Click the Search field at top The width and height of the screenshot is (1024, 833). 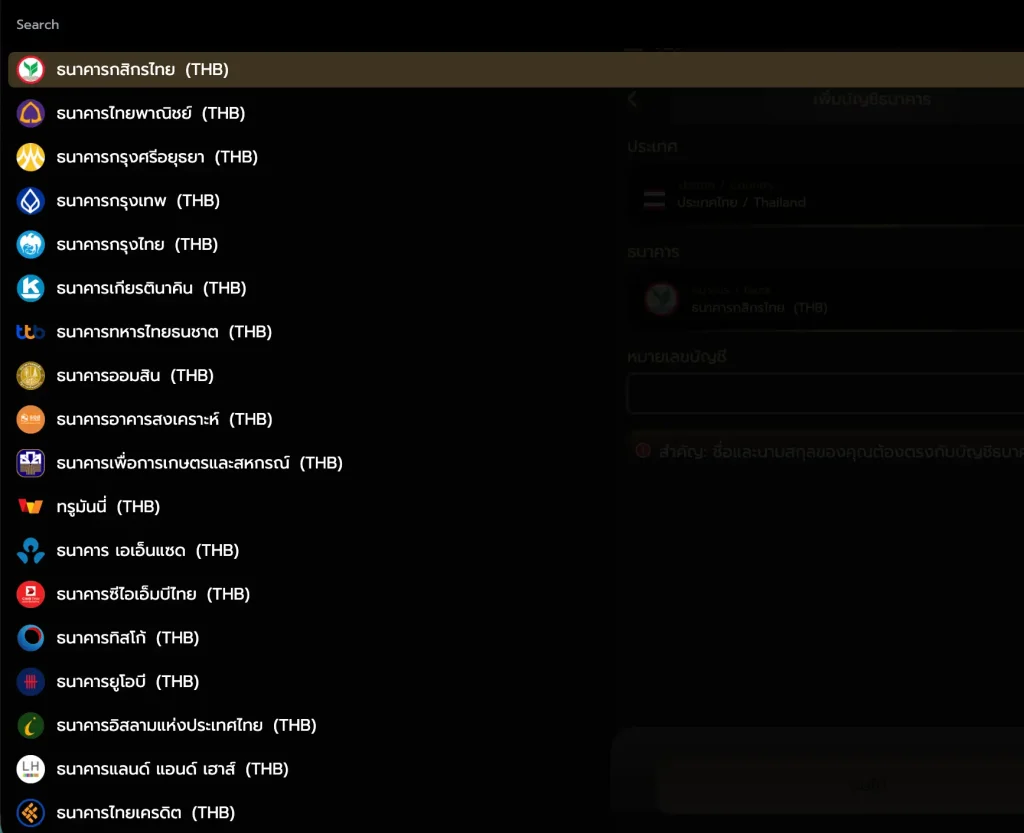pyautogui.click(x=300, y=24)
